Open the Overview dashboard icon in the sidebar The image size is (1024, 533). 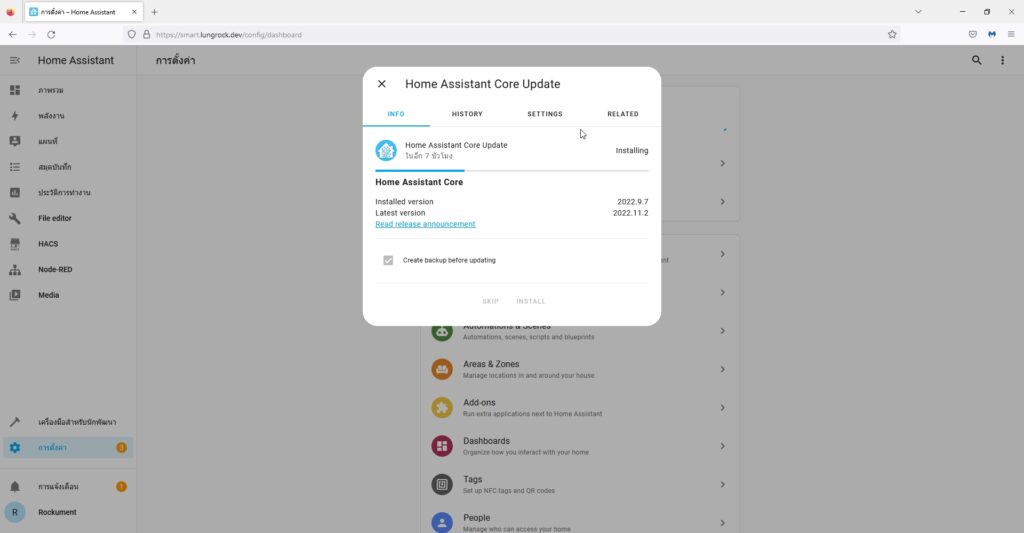14,90
